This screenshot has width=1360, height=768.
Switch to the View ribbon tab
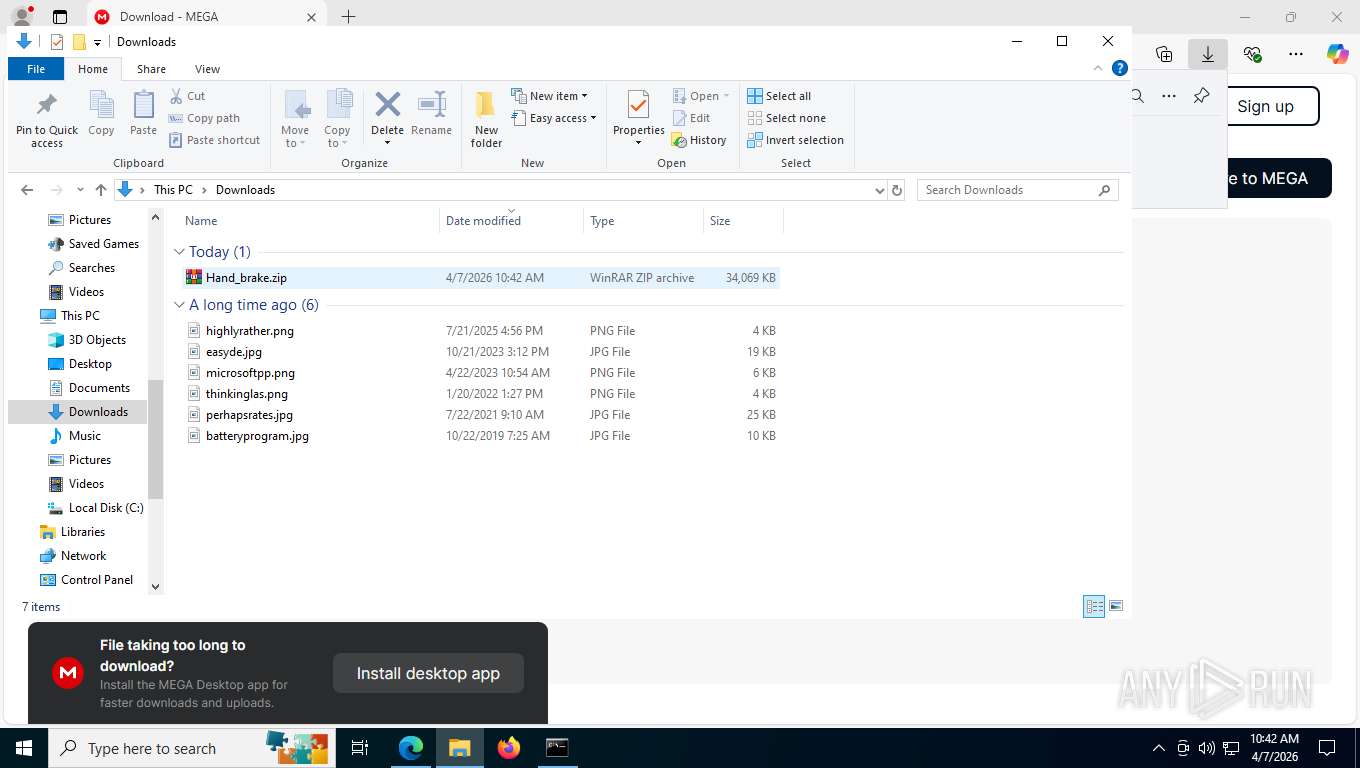(207, 69)
